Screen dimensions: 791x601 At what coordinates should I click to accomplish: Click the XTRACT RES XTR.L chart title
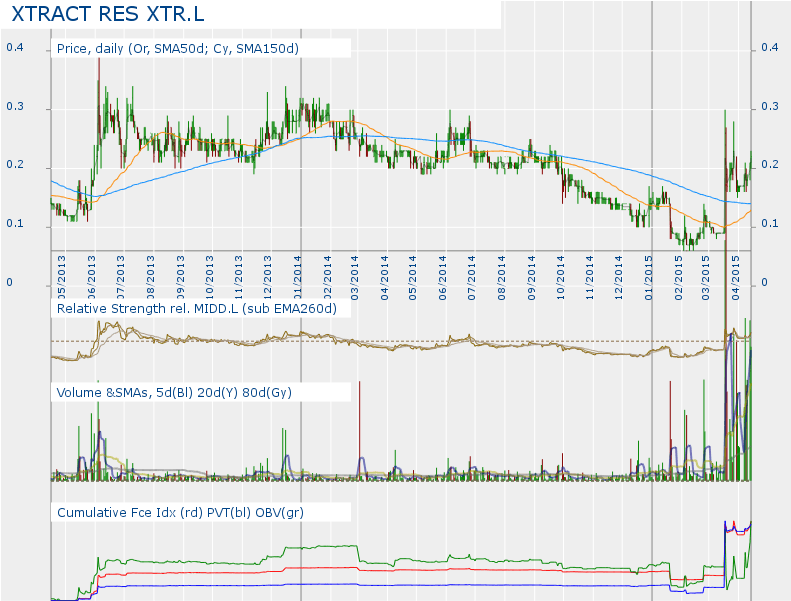(108, 14)
